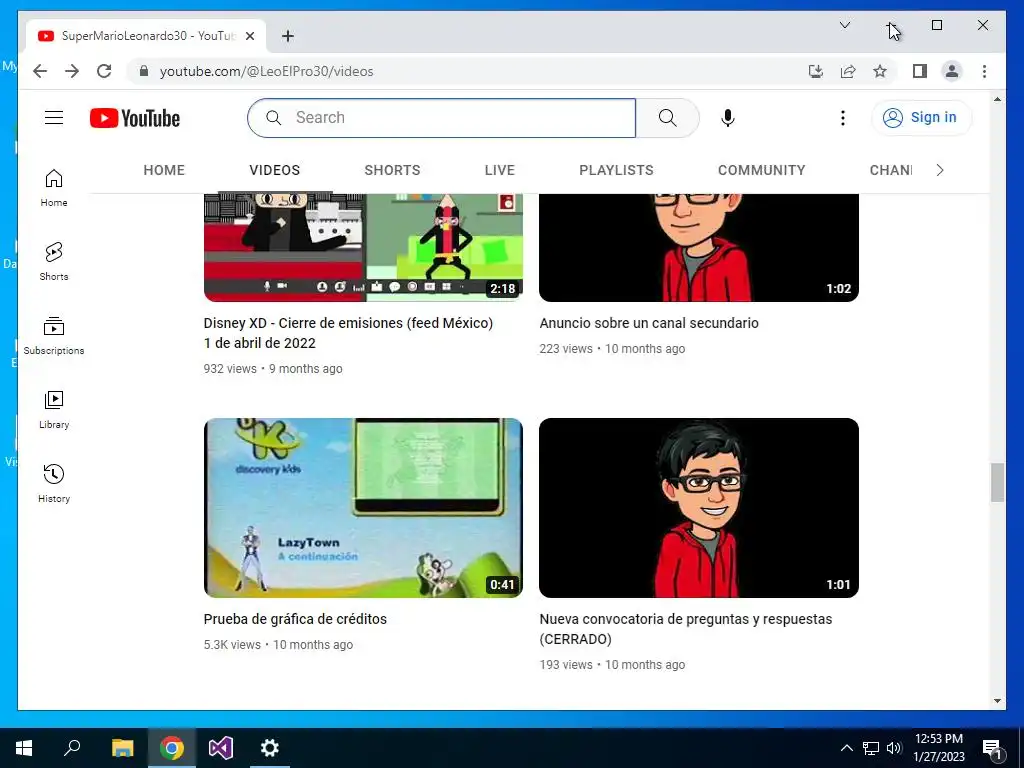Open Anuncio sobre un canal secundario title
This screenshot has height=768, width=1024.
(x=649, y=323)
